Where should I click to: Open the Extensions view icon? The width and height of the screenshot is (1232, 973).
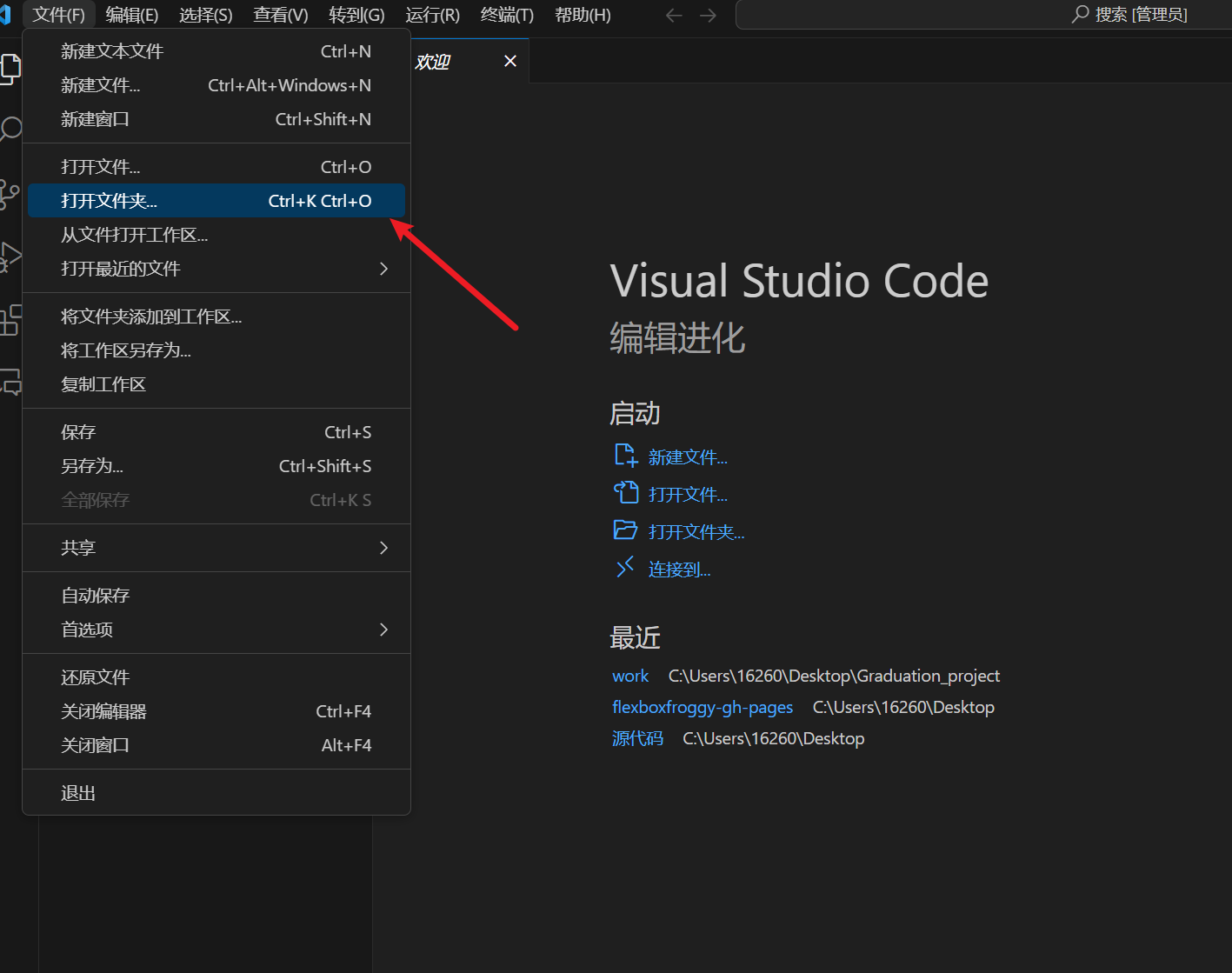point(10,319)
